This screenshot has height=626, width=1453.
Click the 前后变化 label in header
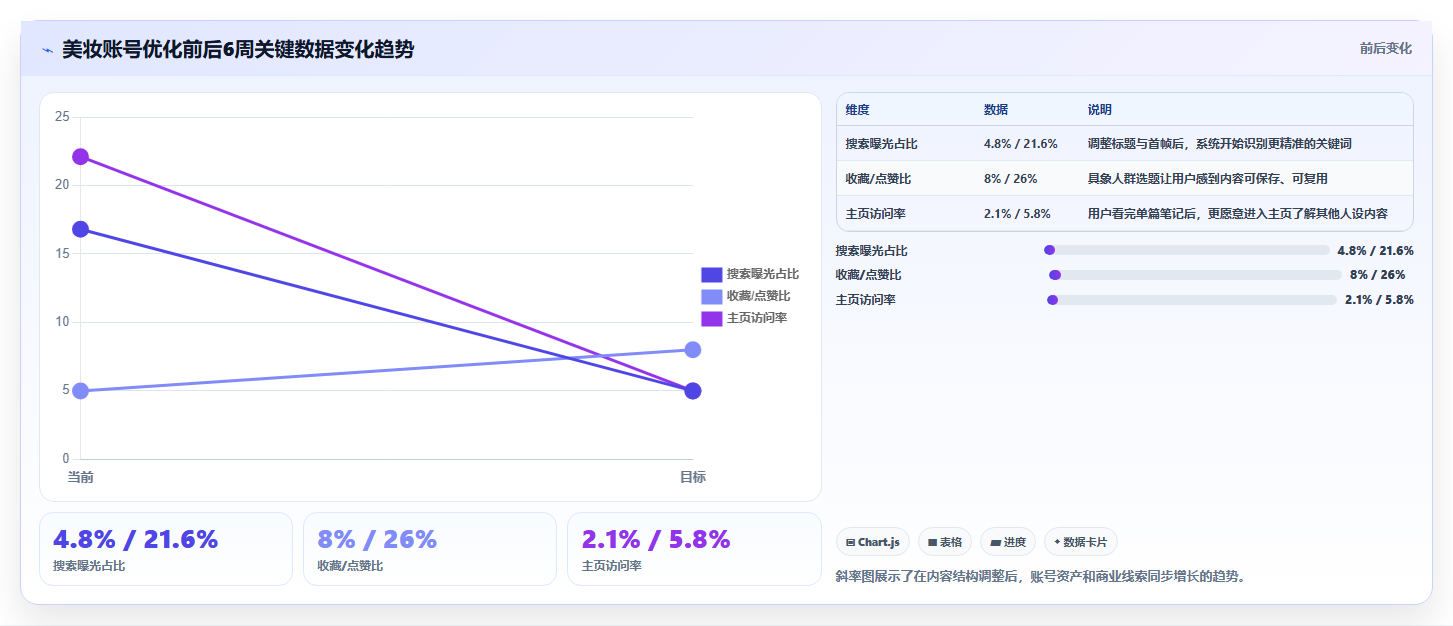pyautogui.click(x=1385, y=48)
